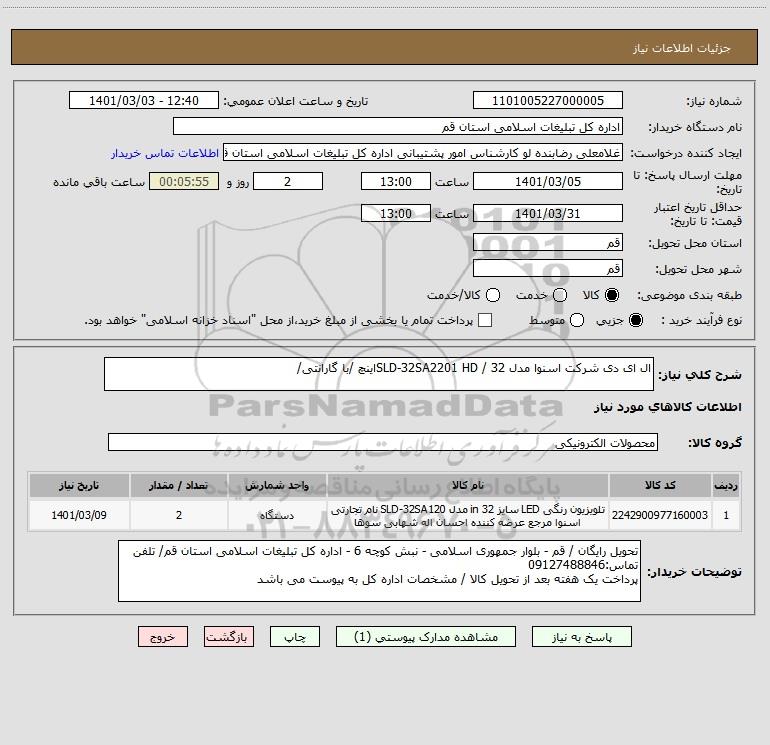
Task: Click the شماره نیاز label
Action: (x=714, y=101)
